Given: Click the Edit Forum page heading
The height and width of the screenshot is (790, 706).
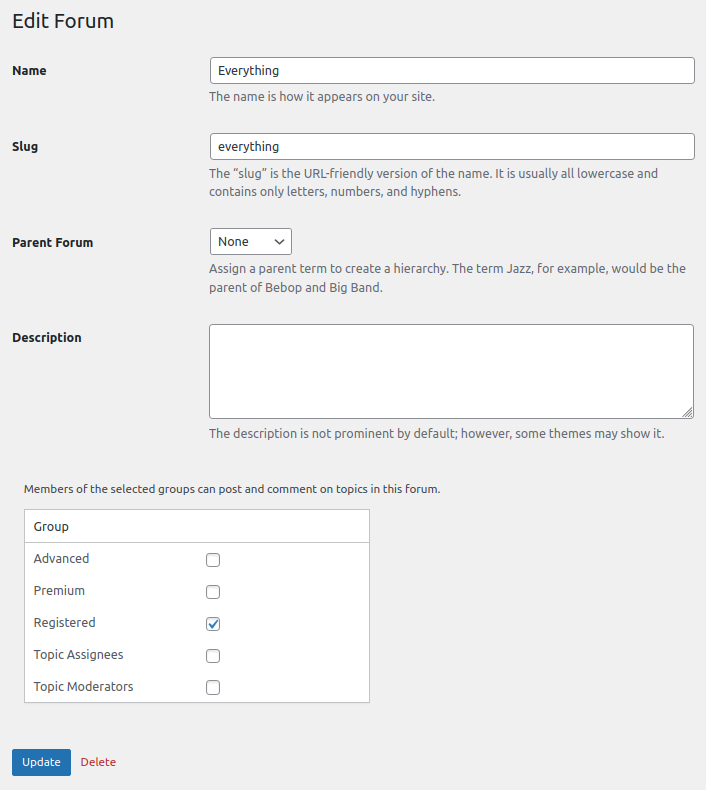Looking at the screenshot, I should (x=63, y=21).
